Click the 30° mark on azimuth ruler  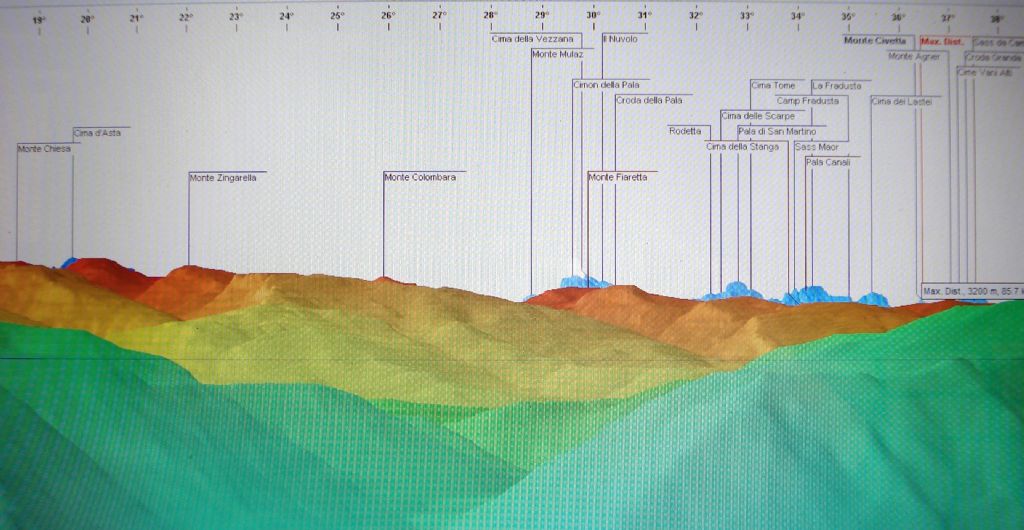click(x=593, y=18)
